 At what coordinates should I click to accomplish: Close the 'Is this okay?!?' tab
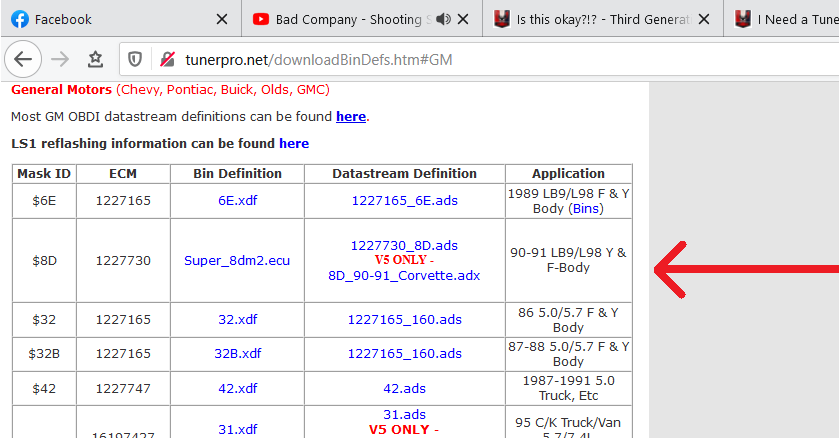[x=706, y=19]
